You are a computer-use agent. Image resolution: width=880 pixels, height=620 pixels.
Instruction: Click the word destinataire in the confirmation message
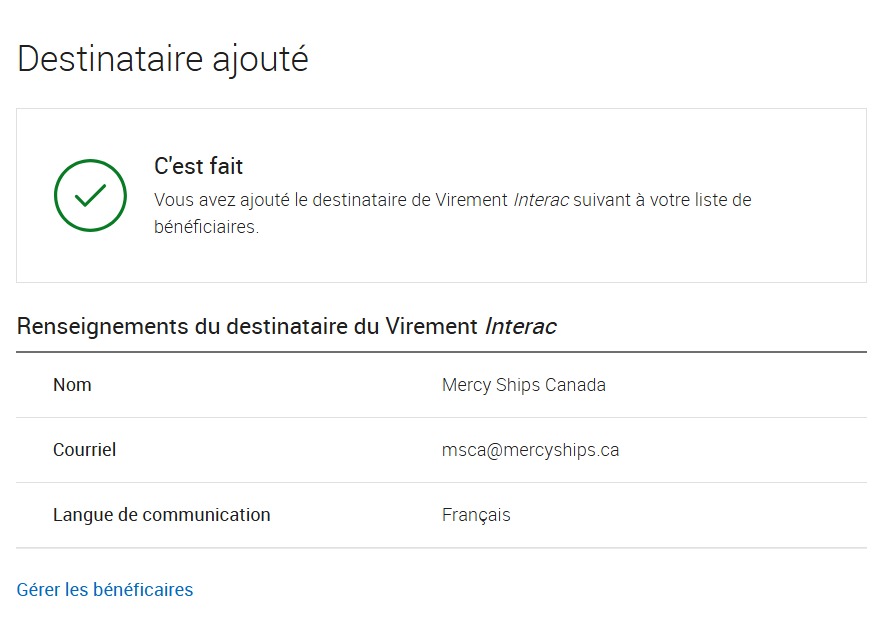tap(360, 200)
